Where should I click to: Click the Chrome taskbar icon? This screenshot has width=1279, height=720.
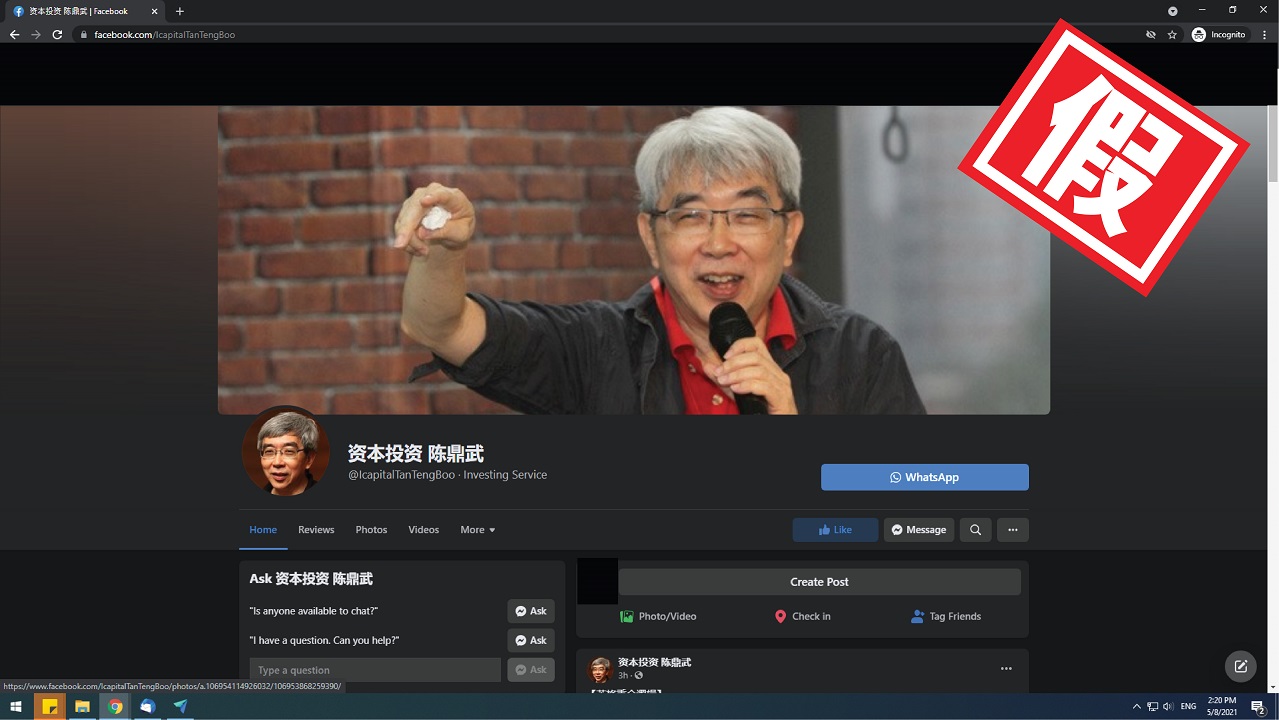(x=115, y=706)
